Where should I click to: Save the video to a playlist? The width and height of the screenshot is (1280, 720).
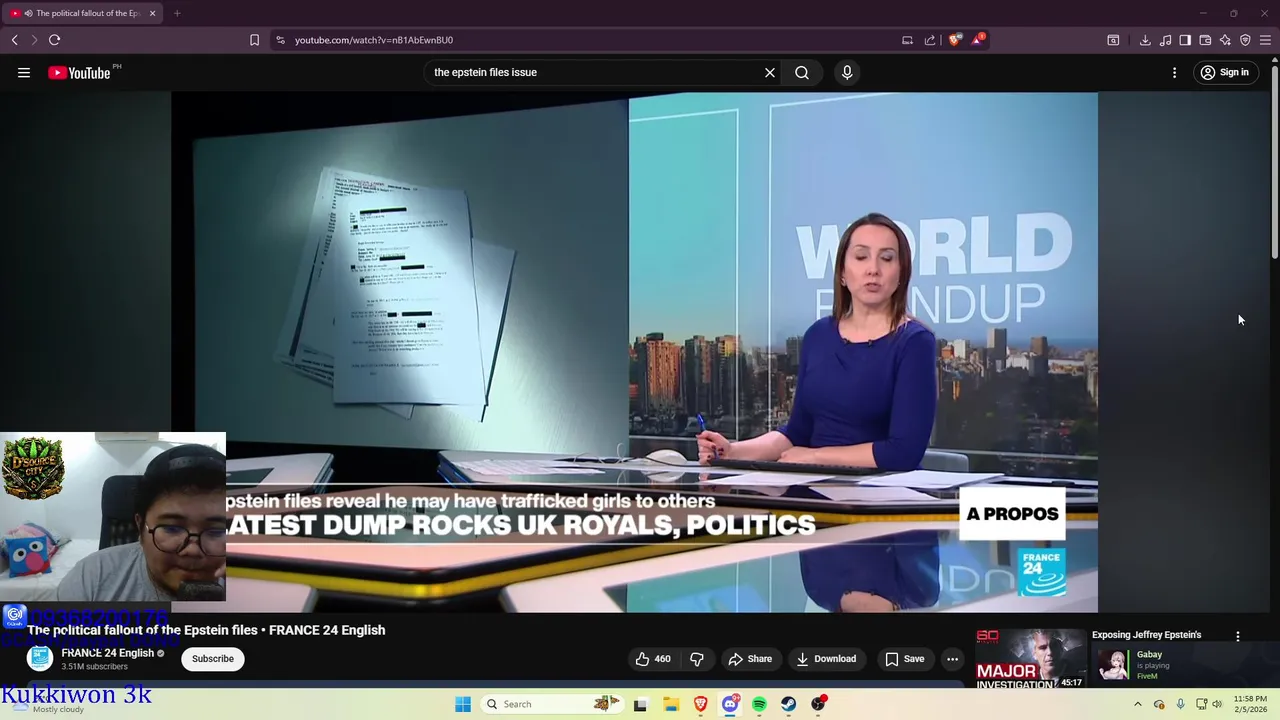[x=904, y=659]
